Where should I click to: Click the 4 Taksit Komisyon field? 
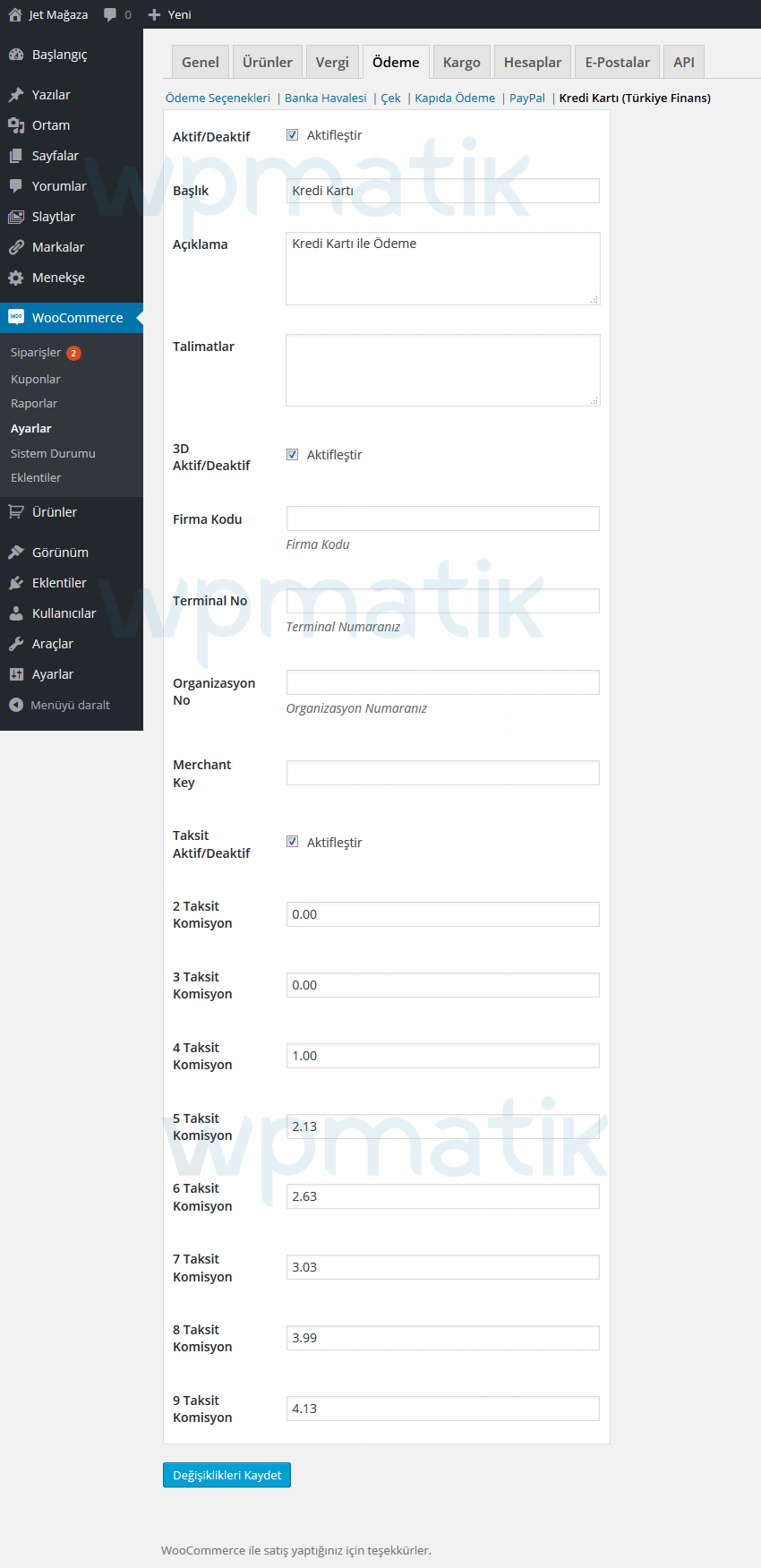point(443,1056)
